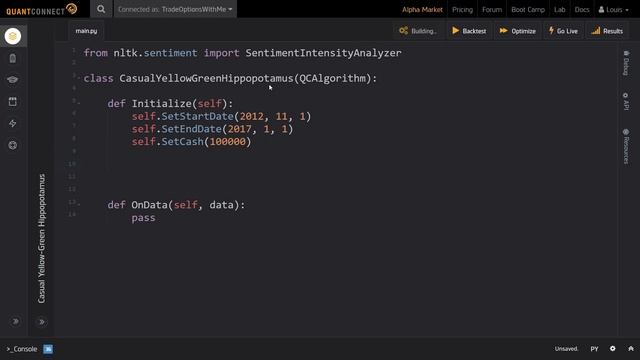Click the Unsaved status text
Screen dimensions: 640x360
pos(566,349)
